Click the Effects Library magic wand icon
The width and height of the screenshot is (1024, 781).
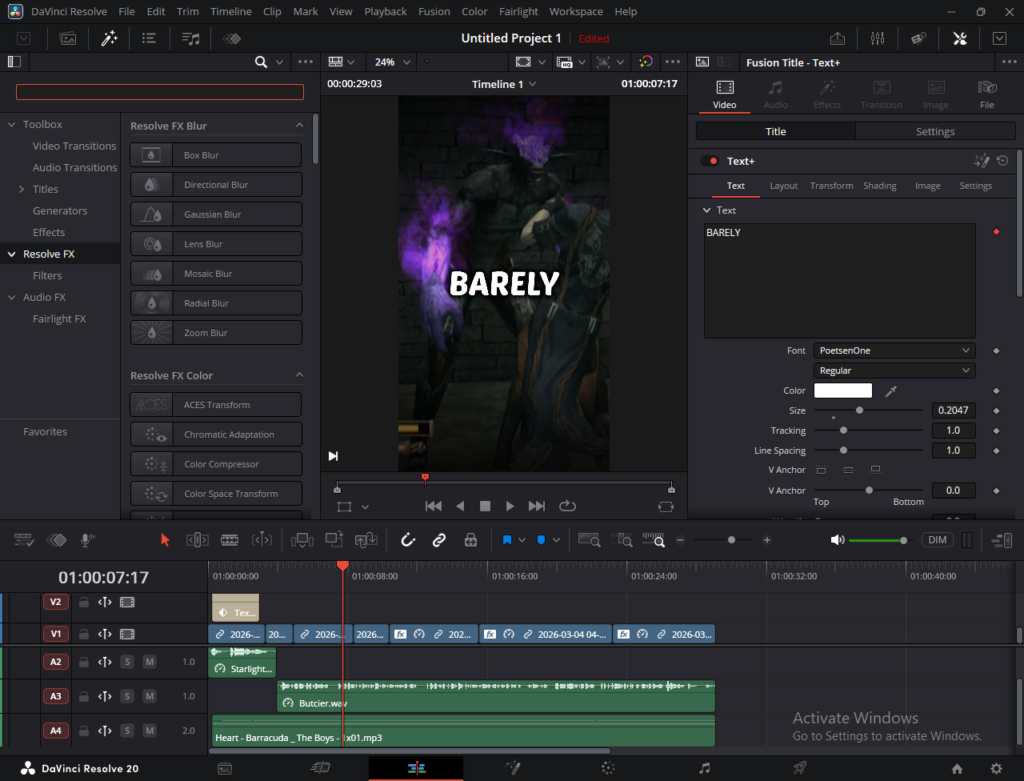pyautogui.click(x=108, y=39)
